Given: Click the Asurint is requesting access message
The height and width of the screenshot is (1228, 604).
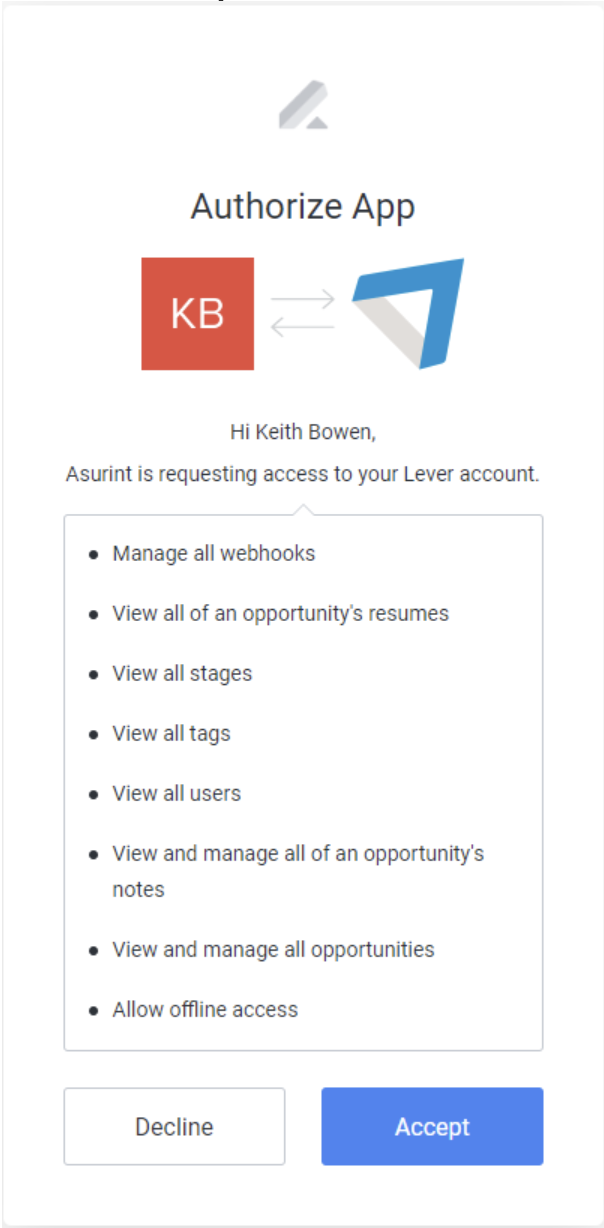Looking at the screenshot, I should click(303, 474).
